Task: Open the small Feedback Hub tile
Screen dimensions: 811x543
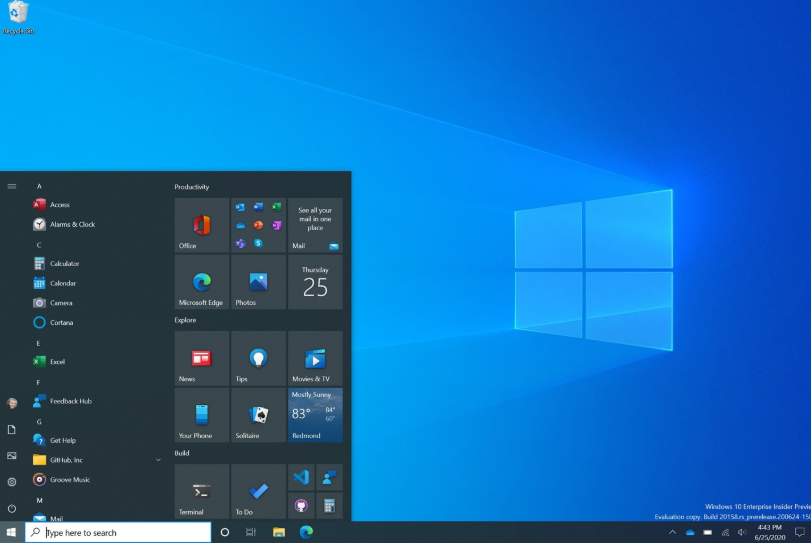Action: 329,477
